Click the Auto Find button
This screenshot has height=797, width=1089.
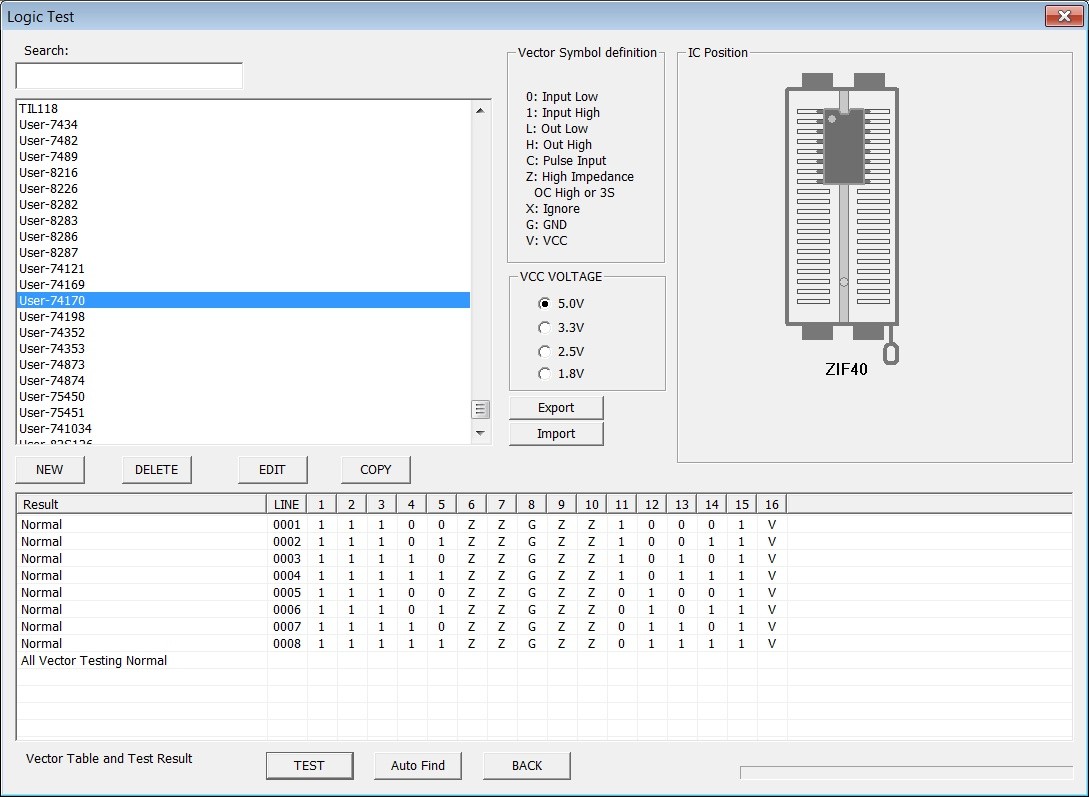pos(417,766)
